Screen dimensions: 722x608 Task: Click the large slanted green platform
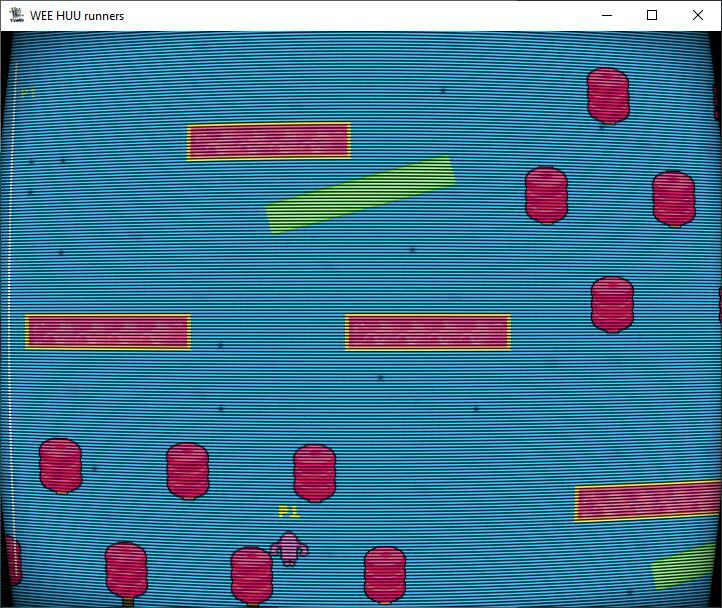click(x=360, y=195)
